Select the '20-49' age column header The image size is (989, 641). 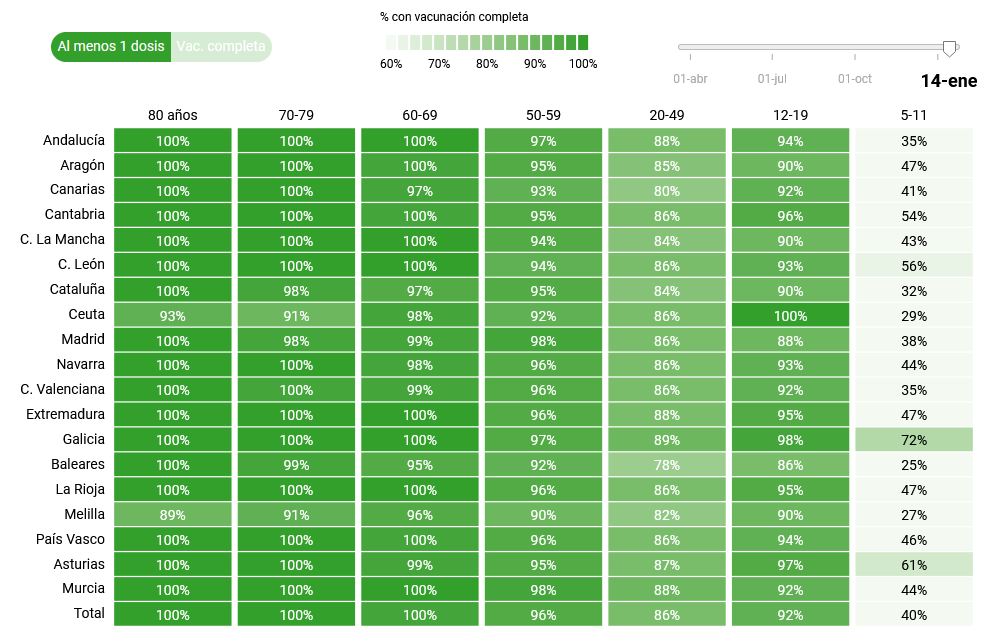(x=667, y=115)
